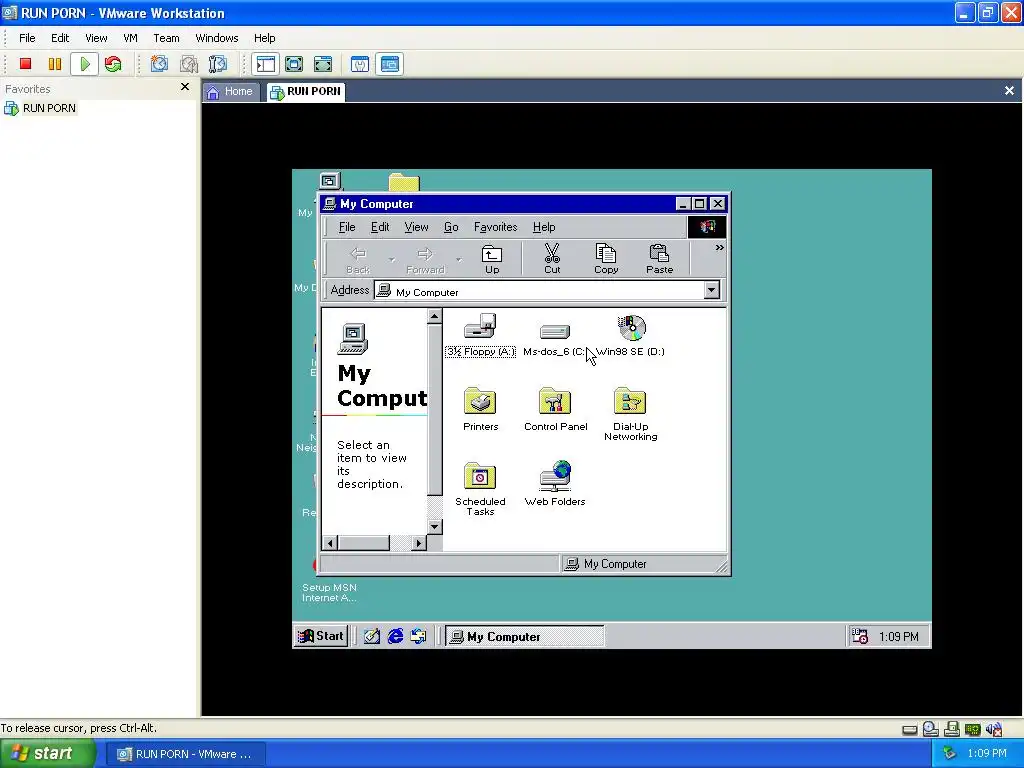Image resolution: width=1024 pixels, height=768 pixels.
Task: Click the console view icon in VMware toolbar
Action: (390, 64)
